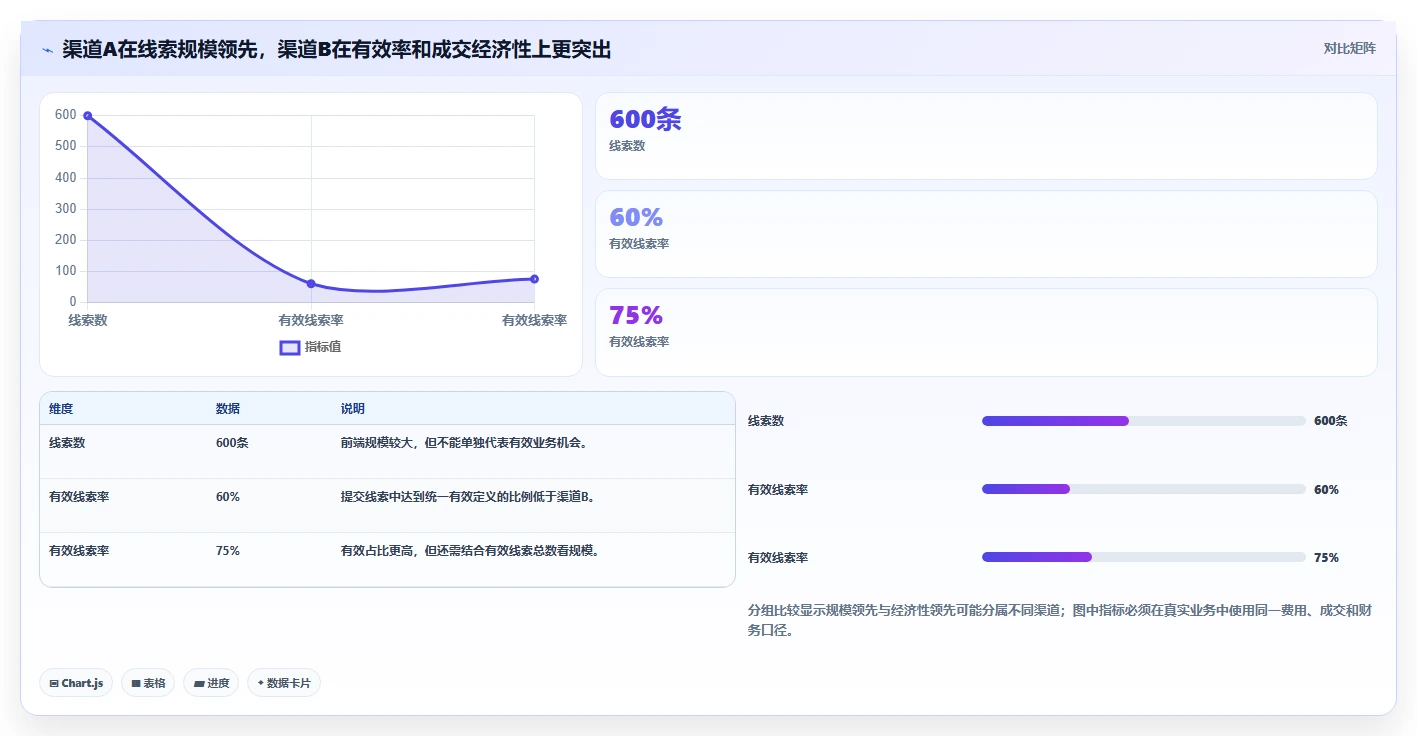Screen dimensions: 1417x736
Task: Click the 600条 value beside the progress bar
Action: 1331,421
